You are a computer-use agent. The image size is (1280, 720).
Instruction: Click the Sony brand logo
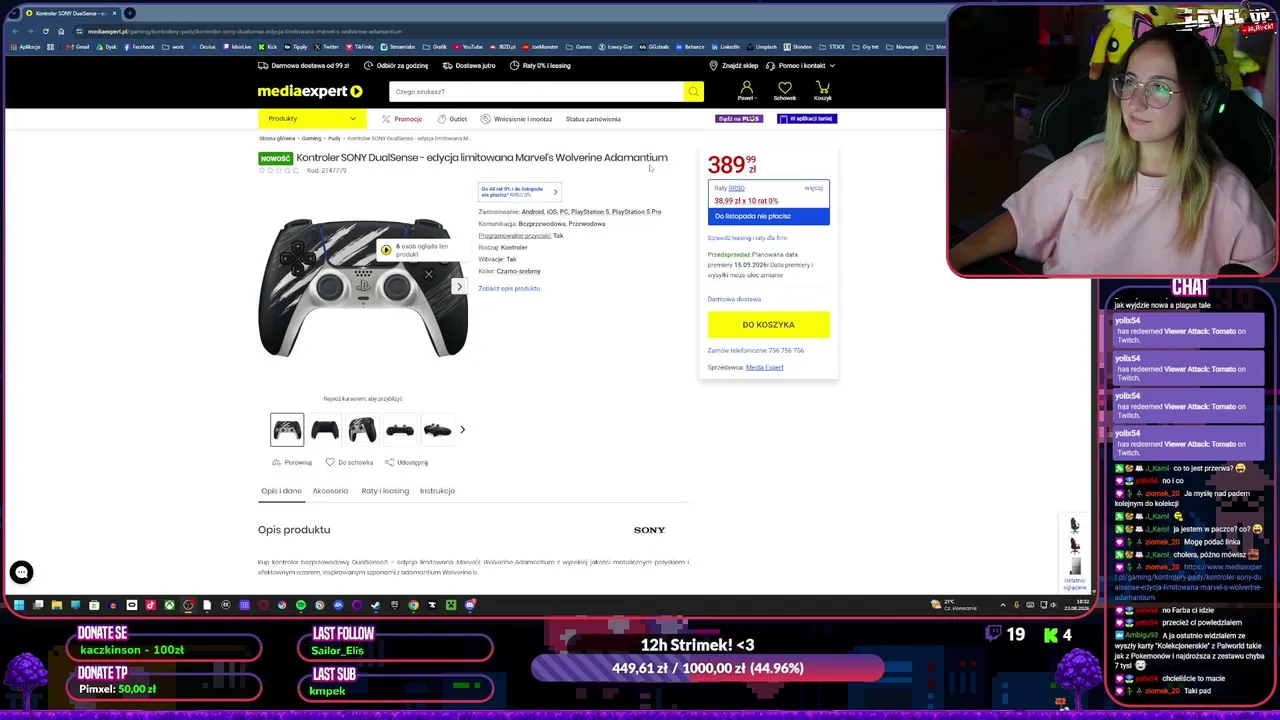(649, 530)
